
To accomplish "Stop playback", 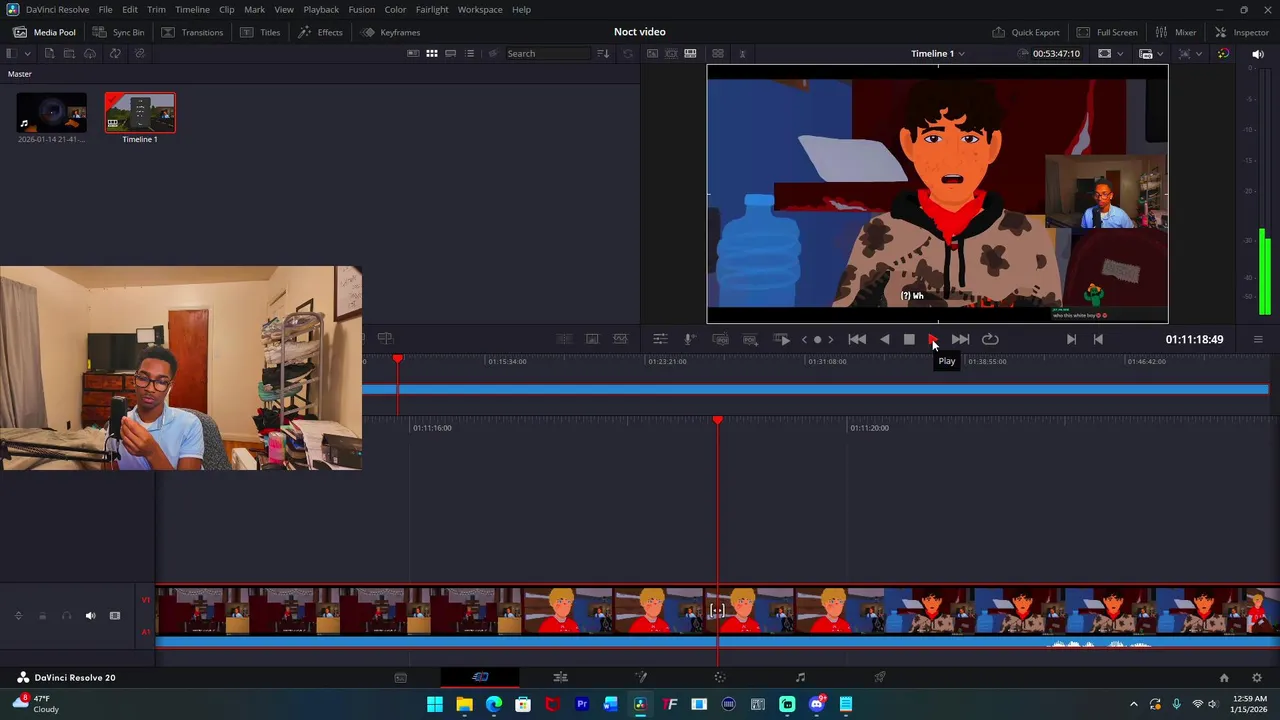I will [x=909, y=339].
